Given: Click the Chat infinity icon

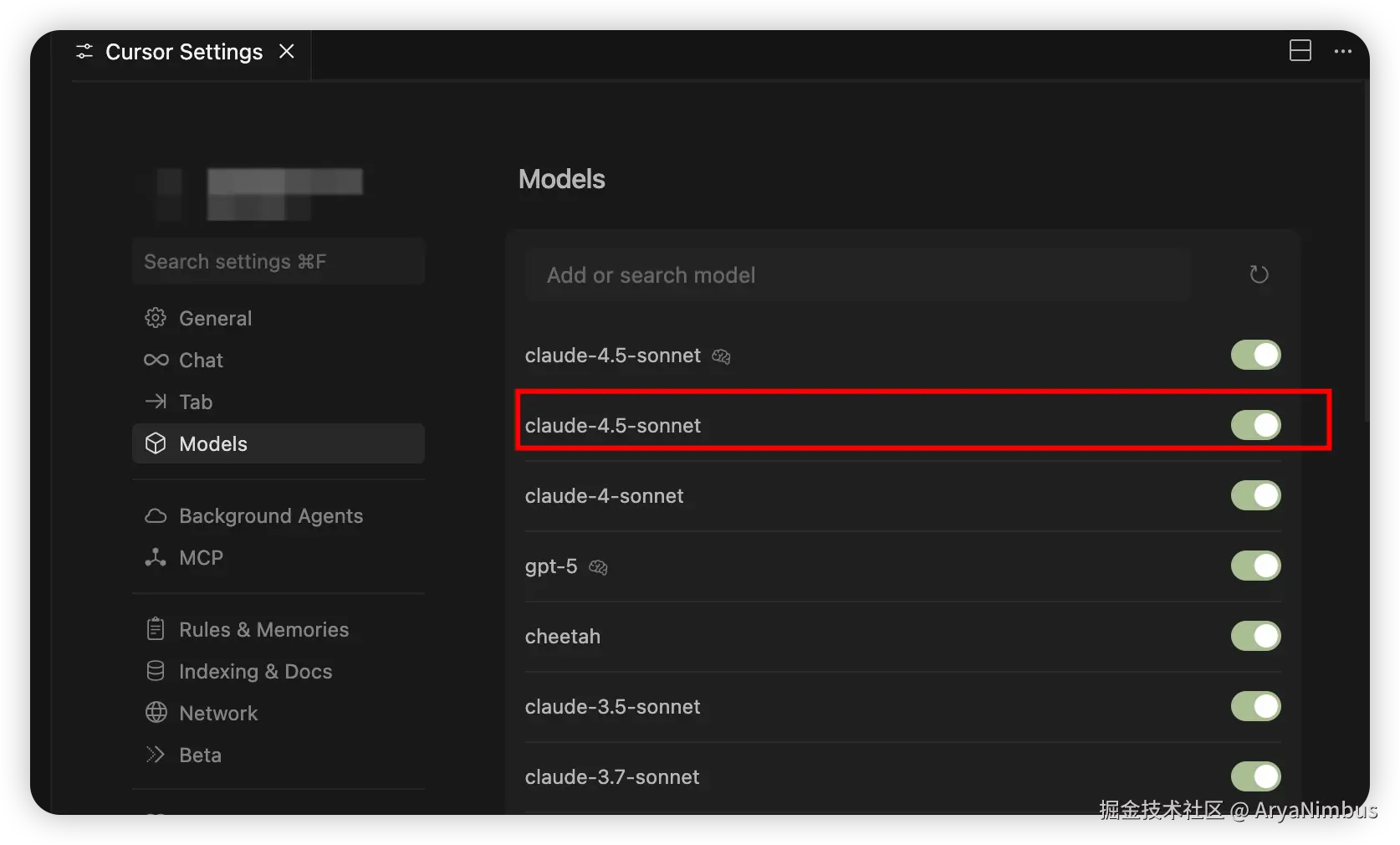Looking at the screenshot, I should pyautogui.click(x=156, y=360).
